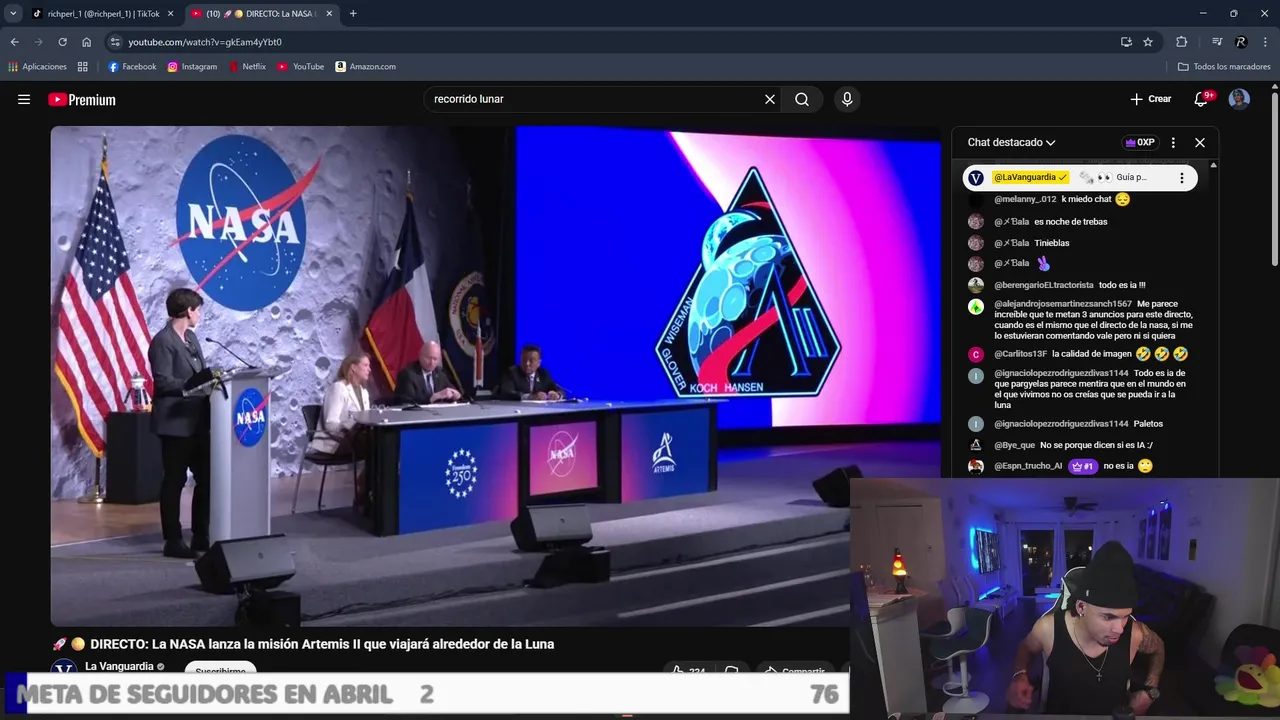
Task: Open the live chat options kebab menu
Action: [1173, 142]
